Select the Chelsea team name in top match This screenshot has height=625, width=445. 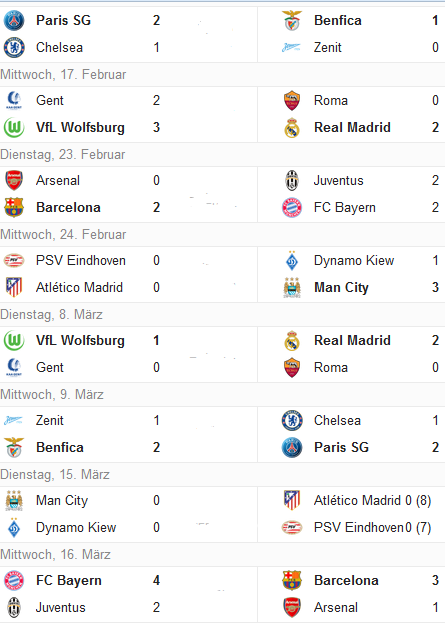point(59,47)
